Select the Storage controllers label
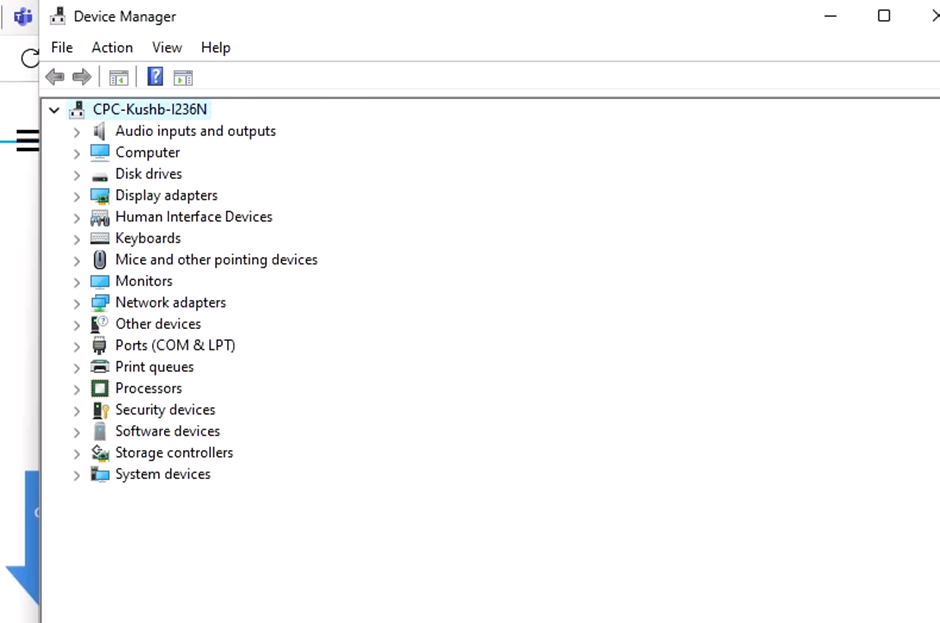The height and width of the screenshot is (623, 940). [174, 453]
